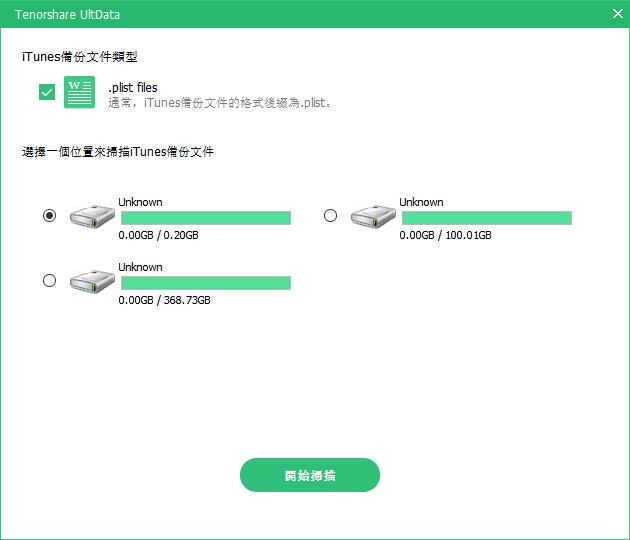The width and height of the screenshot is (630, 540).
Task: Click the usage bar of 100.01GB drive
Action: [487, 218]
